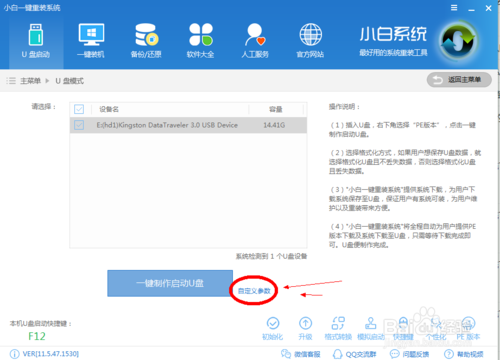The height and width of the screenshot is (360, 500).
Task: Click the 初始化 checkmark icon
Action: pyautogui.click(x=273, y=323)
